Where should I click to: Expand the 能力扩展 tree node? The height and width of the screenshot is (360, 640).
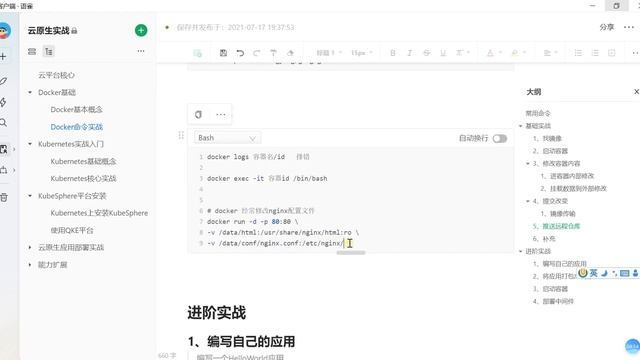pyautogui.click(x=30, y=264)
